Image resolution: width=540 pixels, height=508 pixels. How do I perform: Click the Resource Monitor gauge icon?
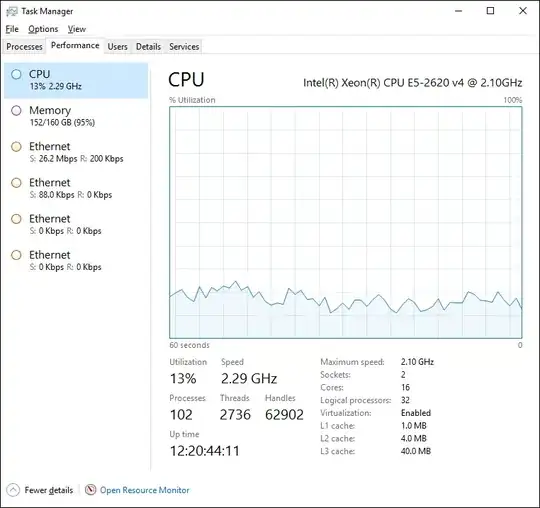(90, 490)
